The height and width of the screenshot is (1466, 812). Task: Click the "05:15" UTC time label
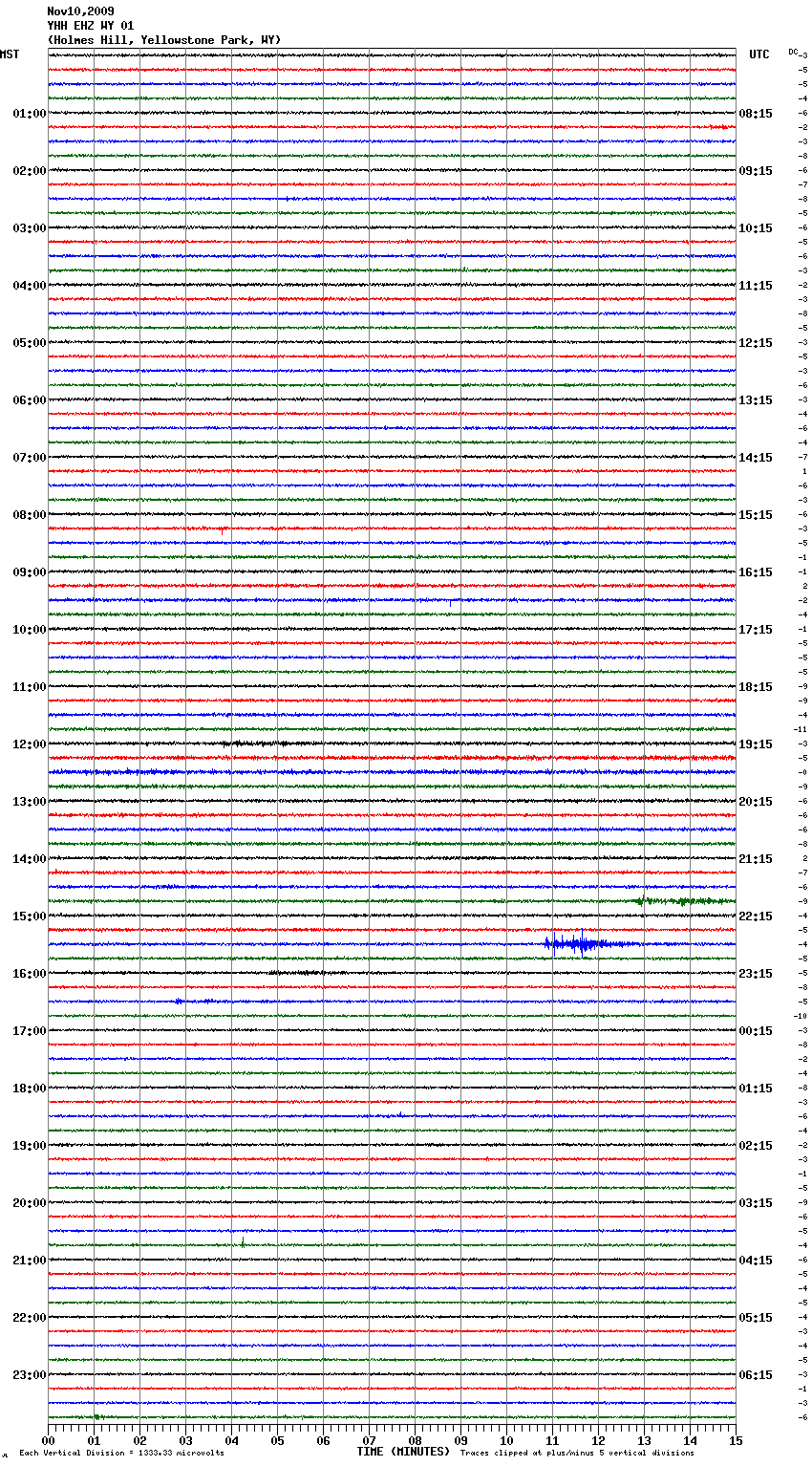(756, 1318)
